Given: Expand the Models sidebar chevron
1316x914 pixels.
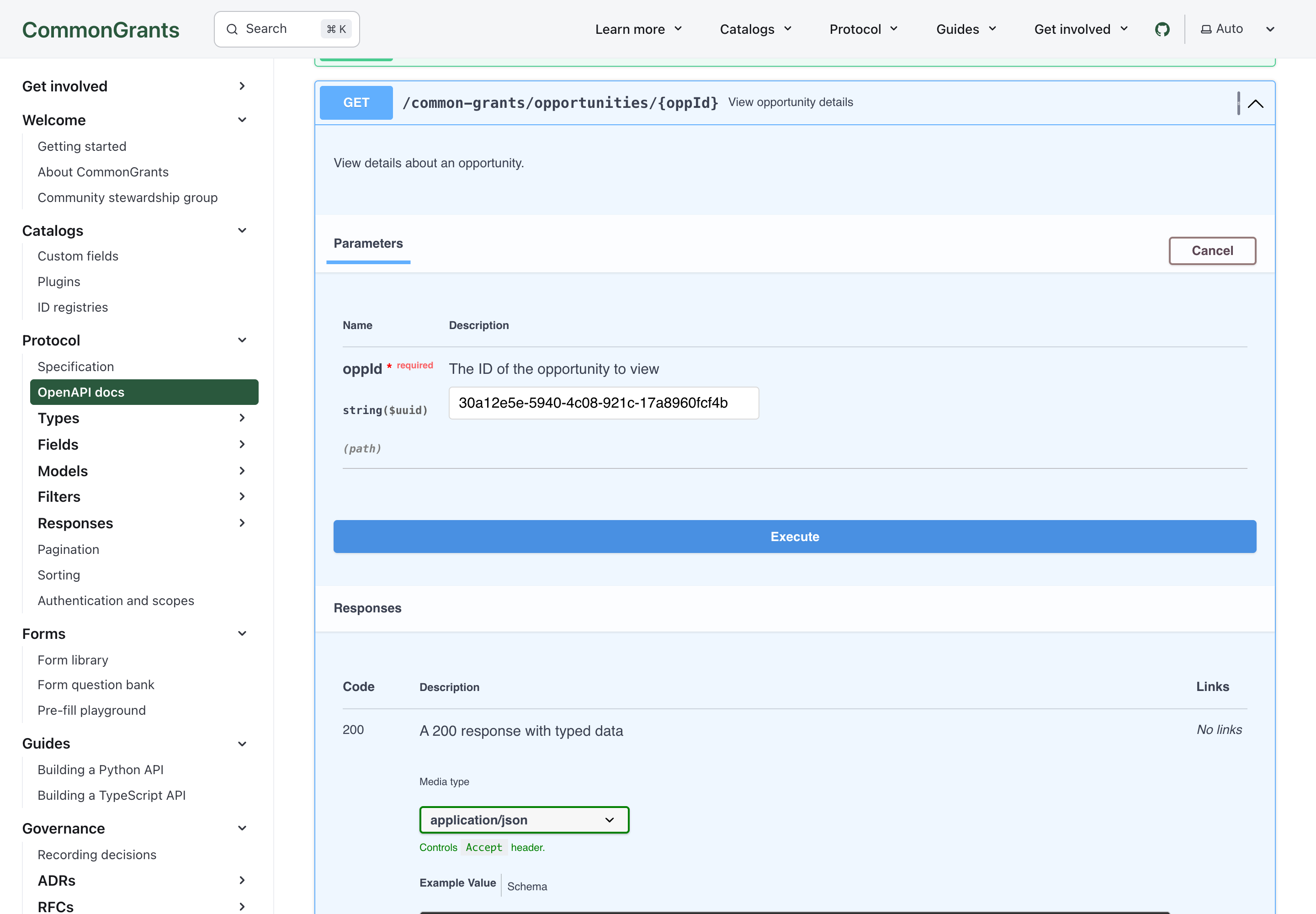Looking at the screenshot, I should tap(242, 471).
